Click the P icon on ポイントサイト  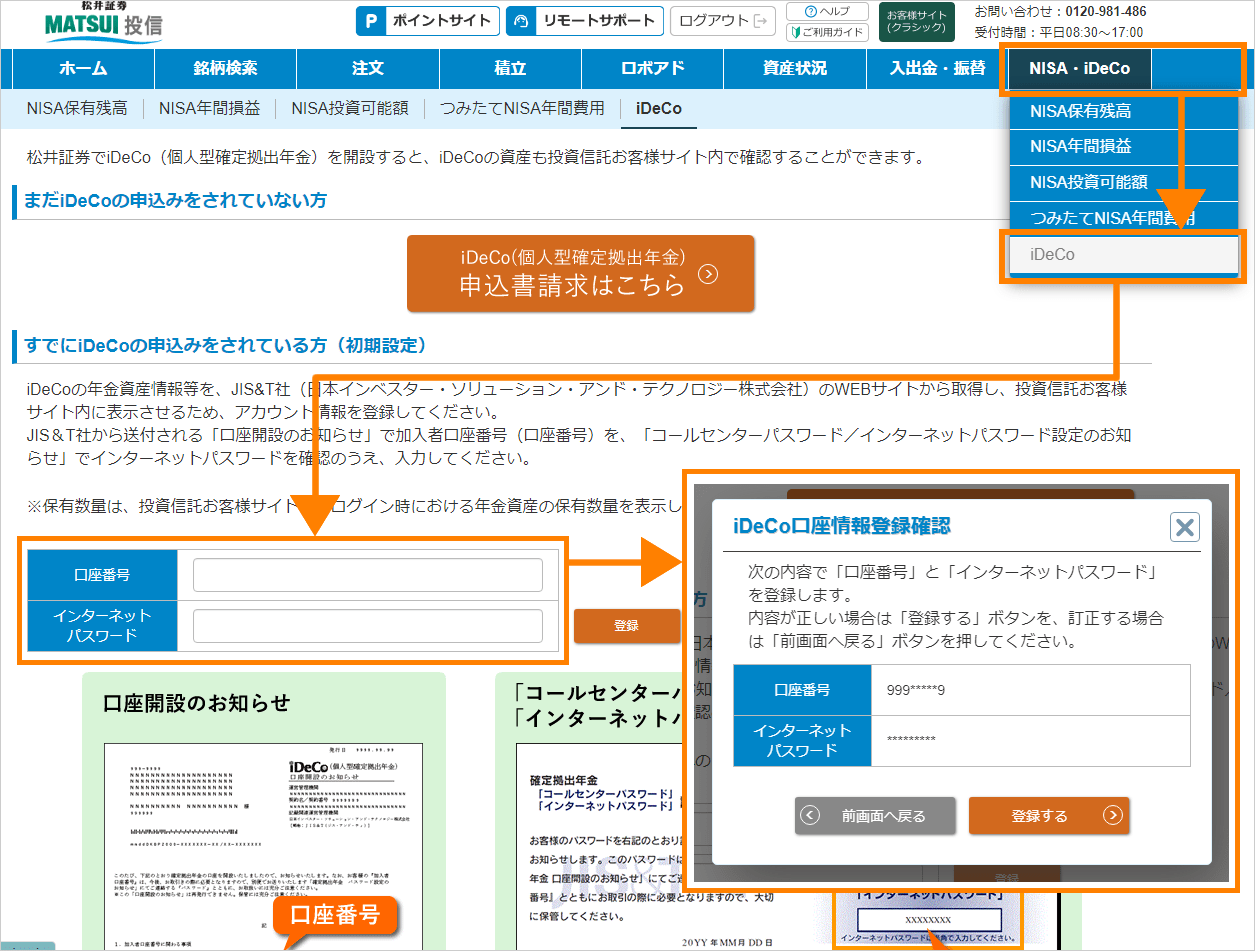tap(373, 21)
